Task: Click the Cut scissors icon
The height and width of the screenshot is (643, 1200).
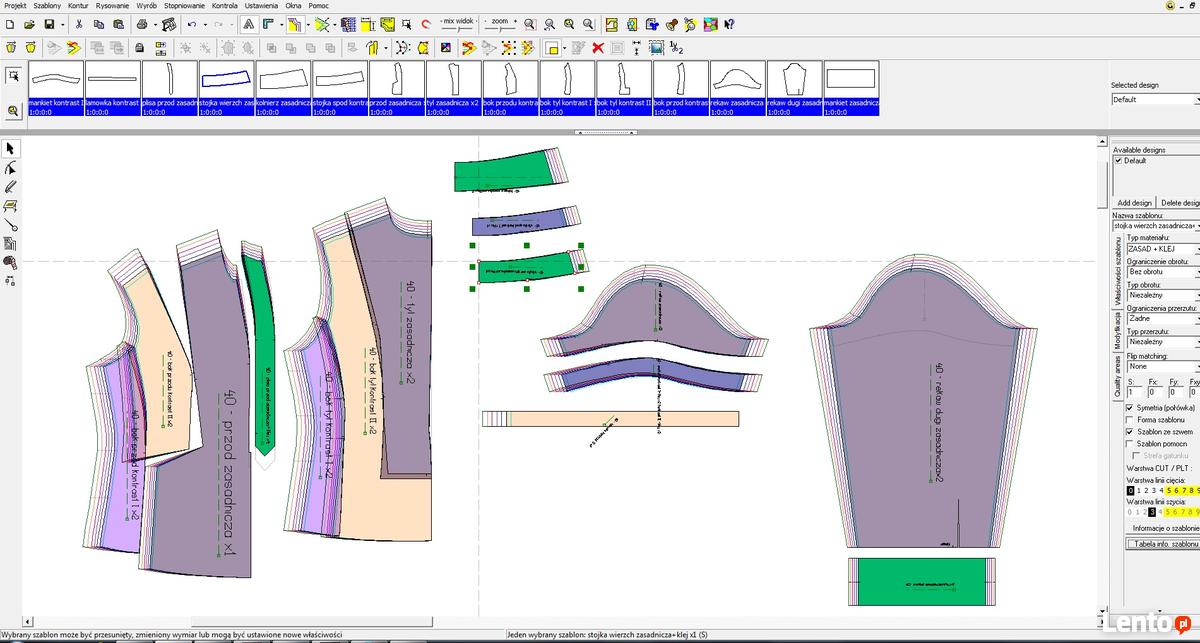Action: (79, 24)
